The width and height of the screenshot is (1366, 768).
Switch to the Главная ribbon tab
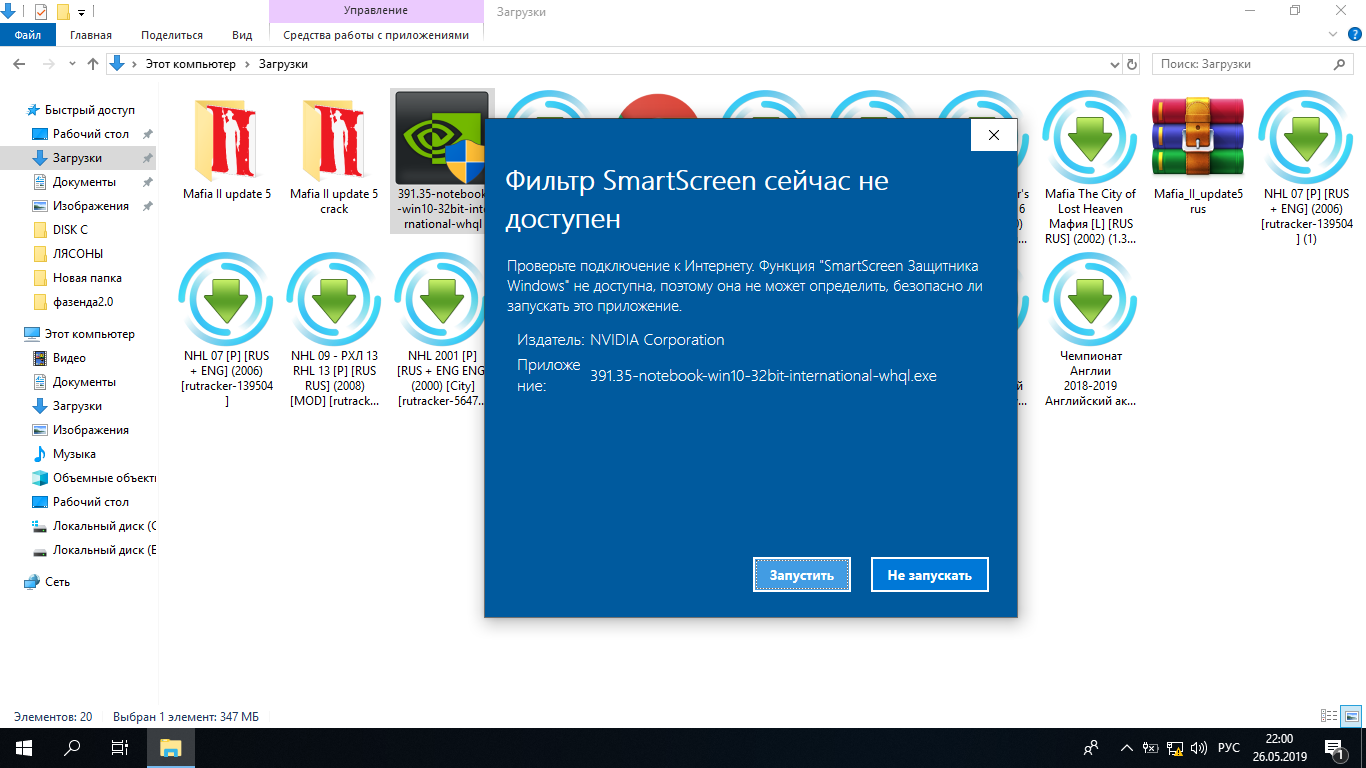pyautogui.click(x=91, y=35)
